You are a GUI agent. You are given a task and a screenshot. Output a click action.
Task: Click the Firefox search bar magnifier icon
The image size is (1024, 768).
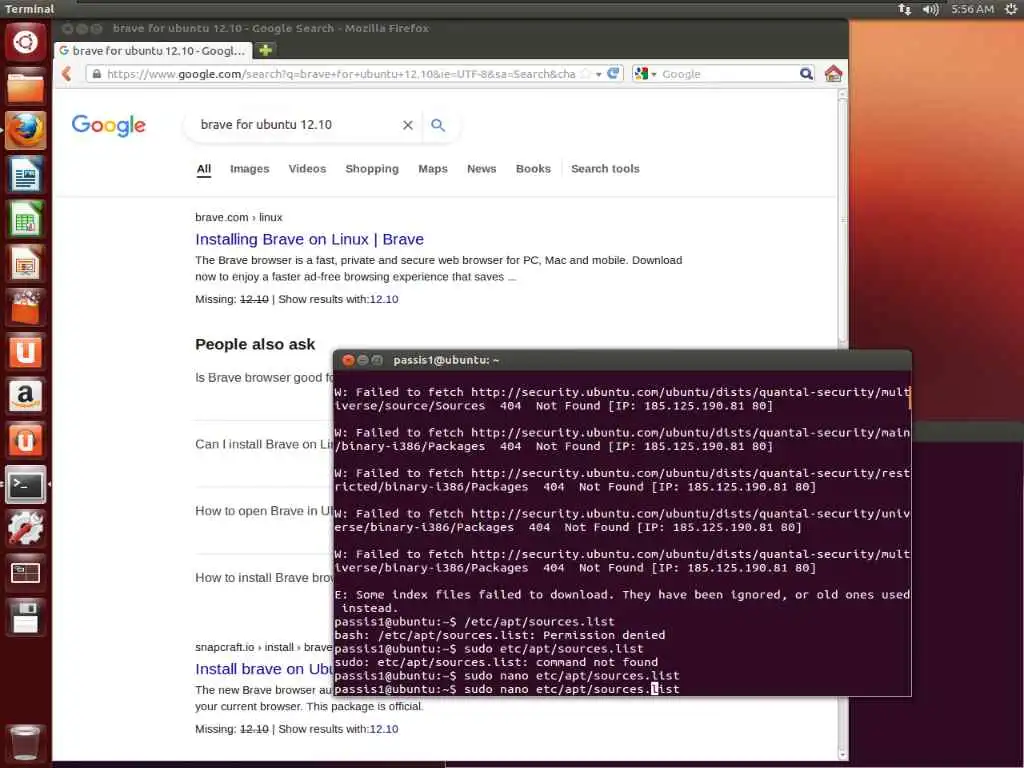tap(807, 74)
